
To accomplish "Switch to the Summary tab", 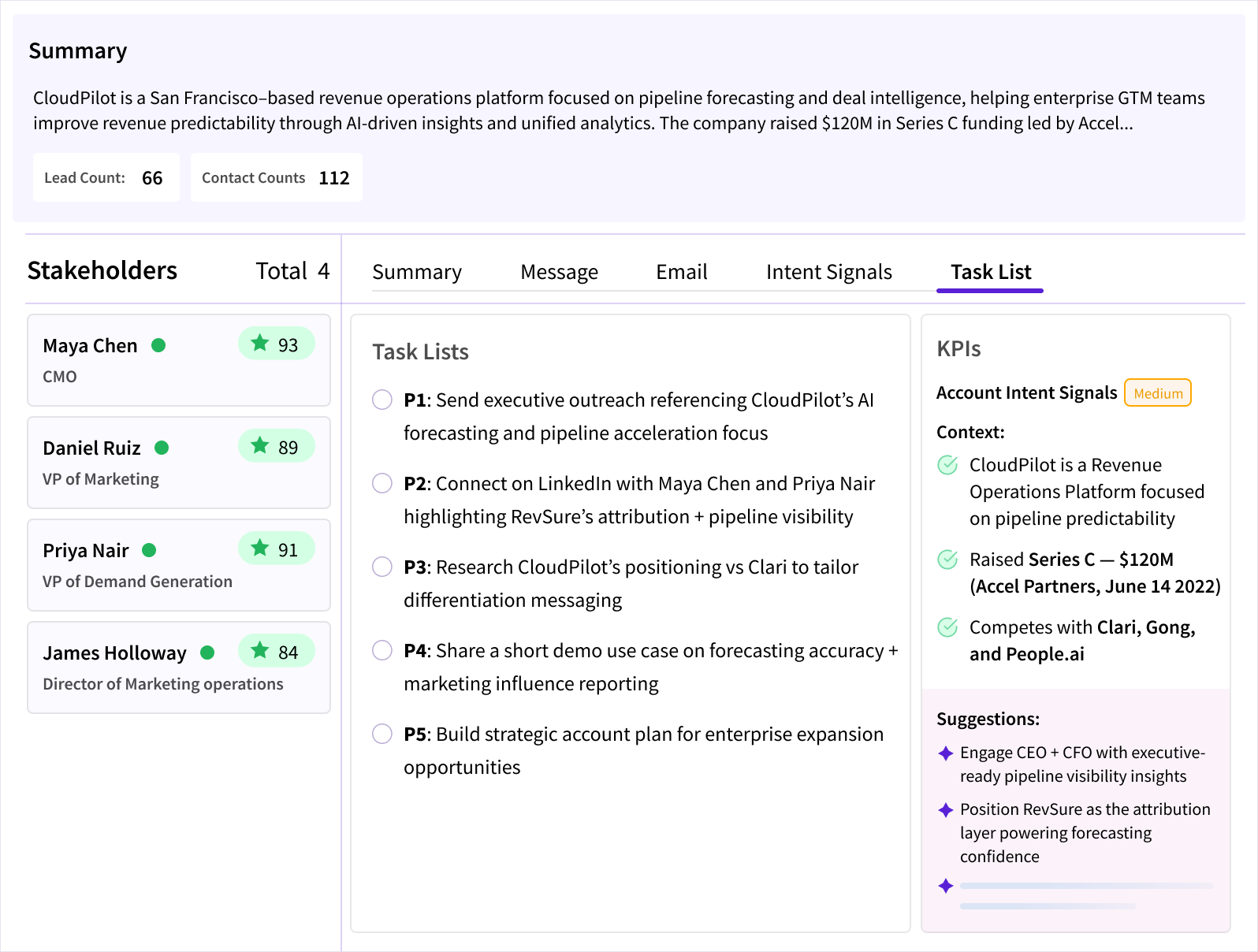I will 417,272.
